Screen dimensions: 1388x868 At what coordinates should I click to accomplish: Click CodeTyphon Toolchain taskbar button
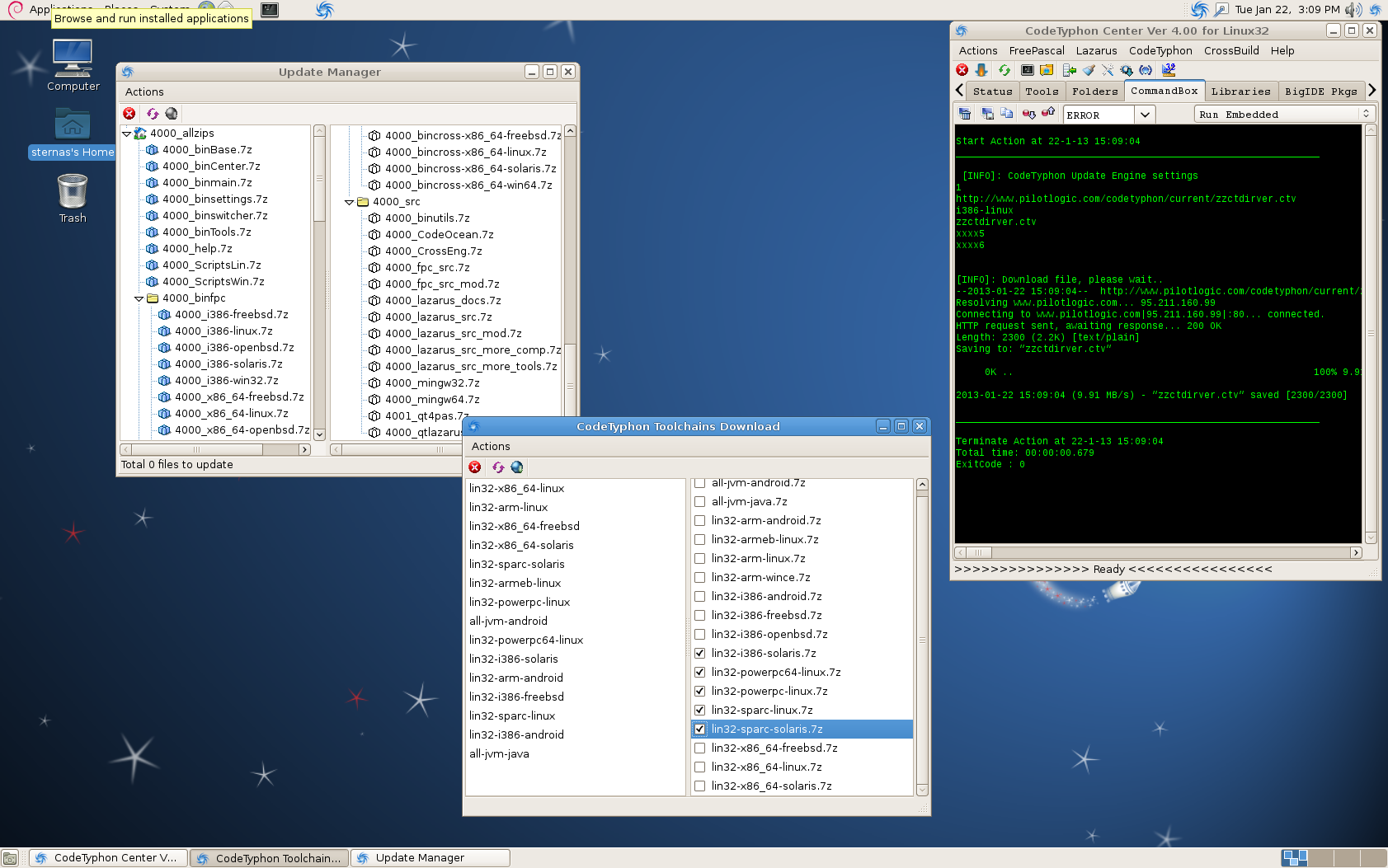pos(270,858)
